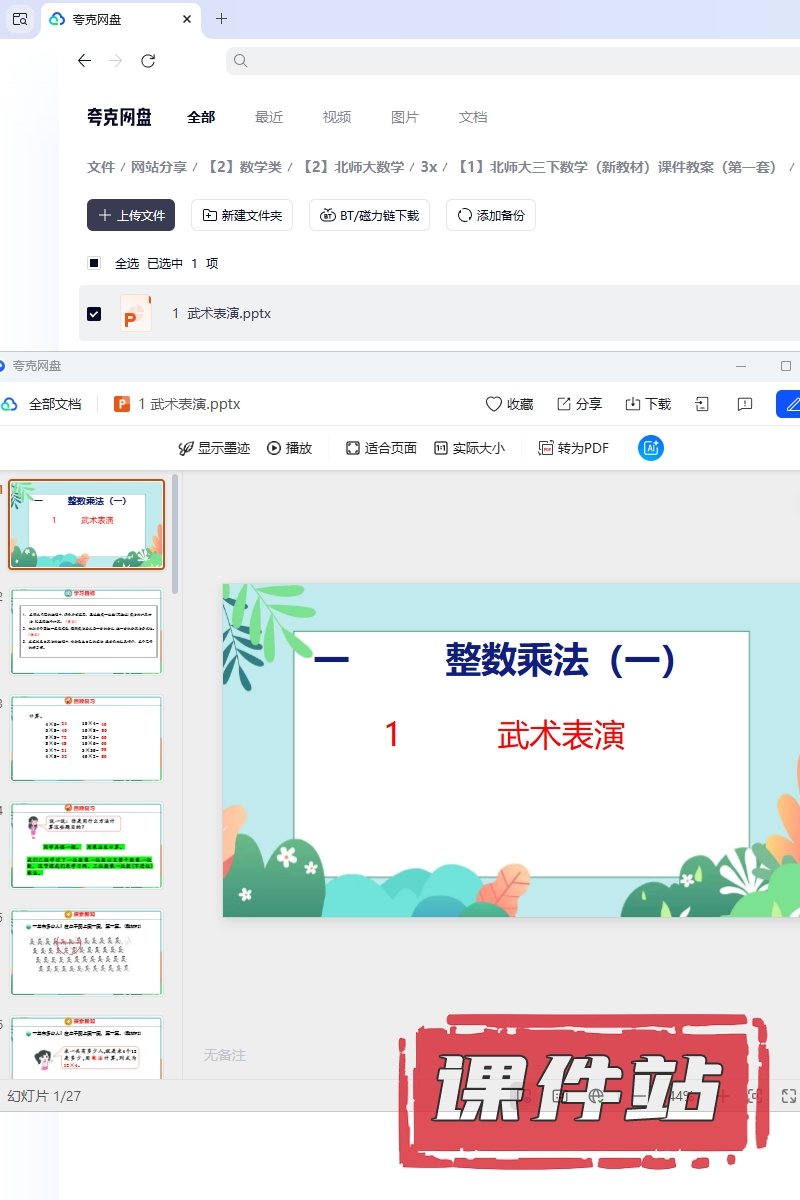Click 转为PDF to convert the file
The height and width of the screenshot is (1200, 800).
click(574, 448)
